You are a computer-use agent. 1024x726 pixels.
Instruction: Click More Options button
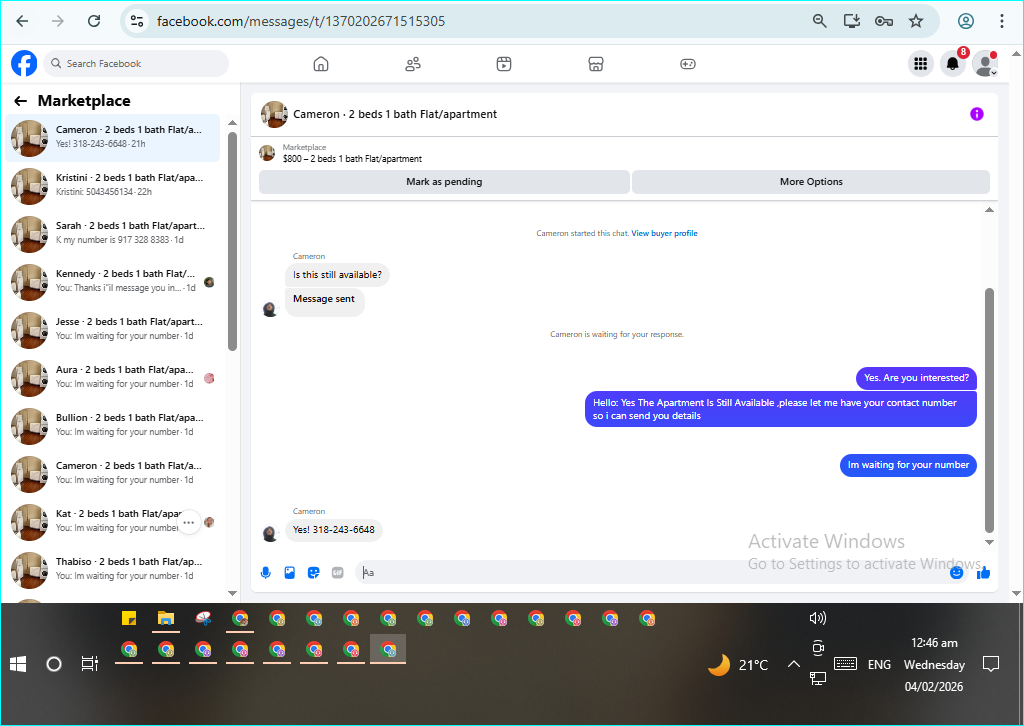click(x=811, y=182)
